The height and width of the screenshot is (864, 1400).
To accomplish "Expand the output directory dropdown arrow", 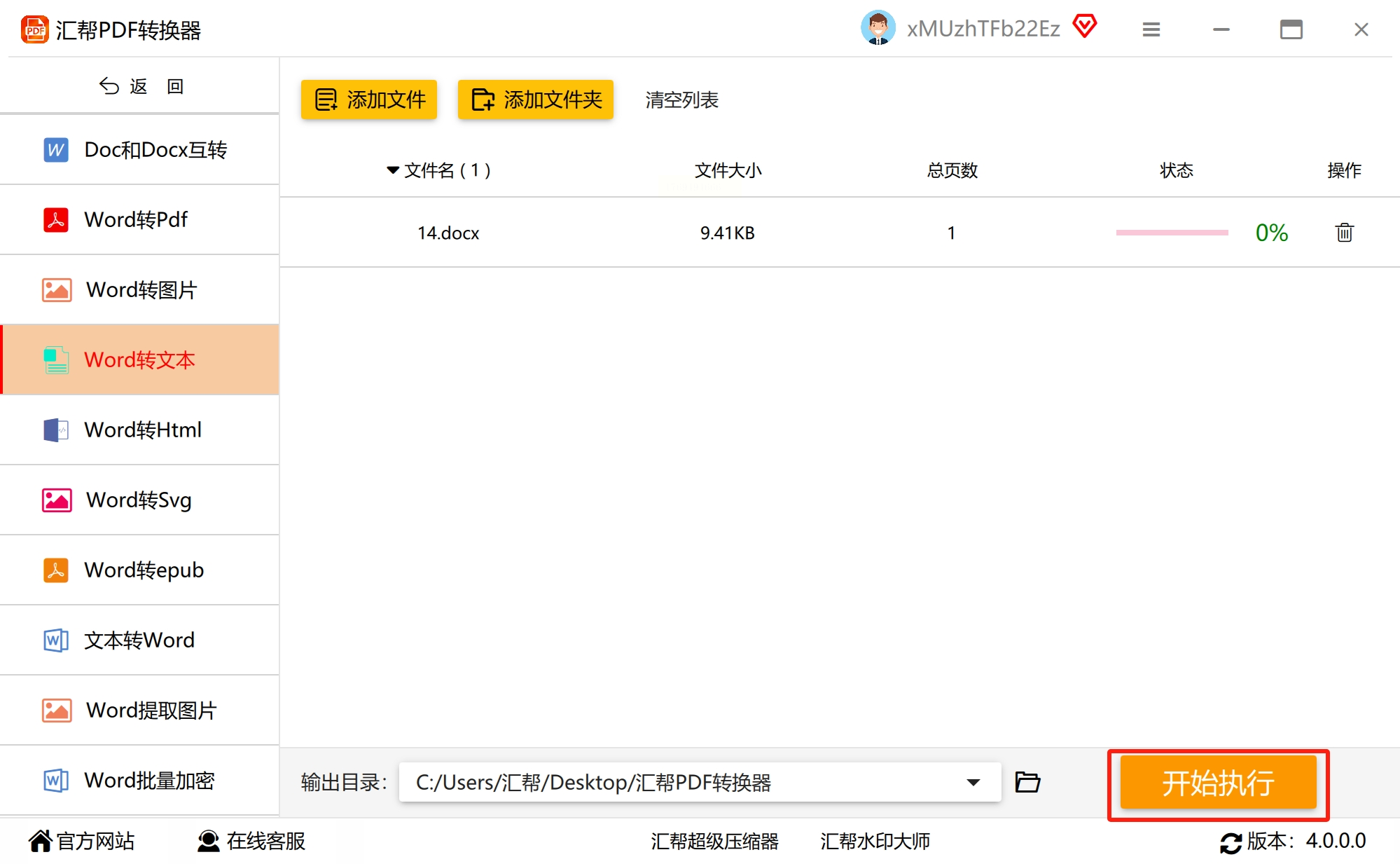I will (x=973, y=782).
